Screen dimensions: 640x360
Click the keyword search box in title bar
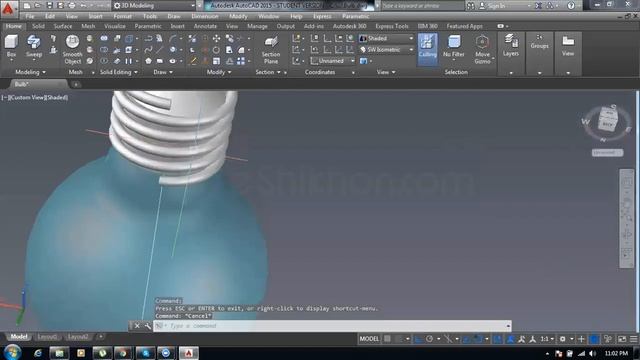(422, 6)
